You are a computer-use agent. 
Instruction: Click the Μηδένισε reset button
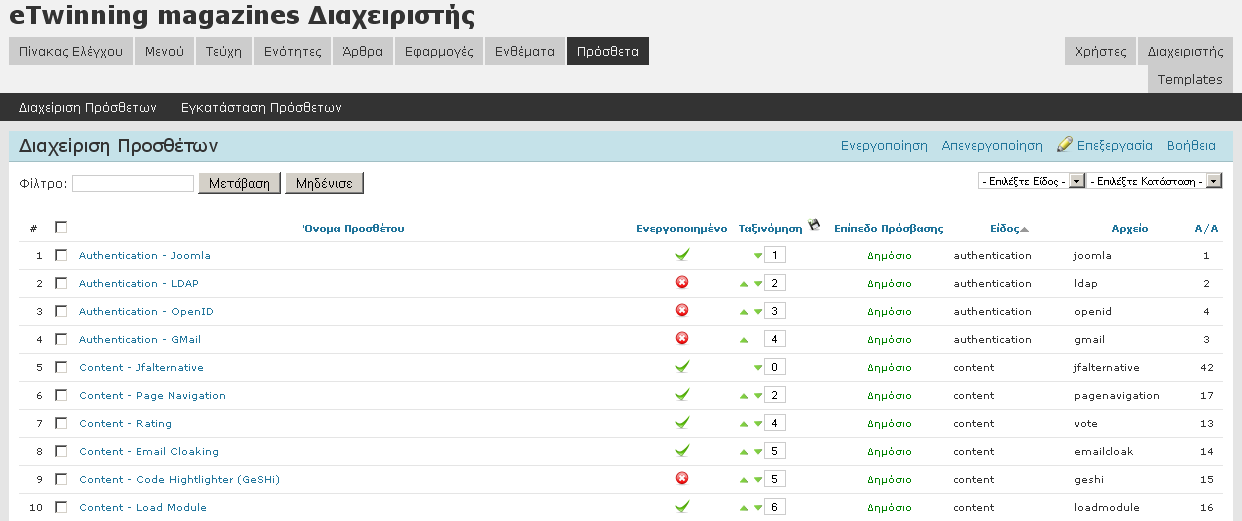(325, 184)
